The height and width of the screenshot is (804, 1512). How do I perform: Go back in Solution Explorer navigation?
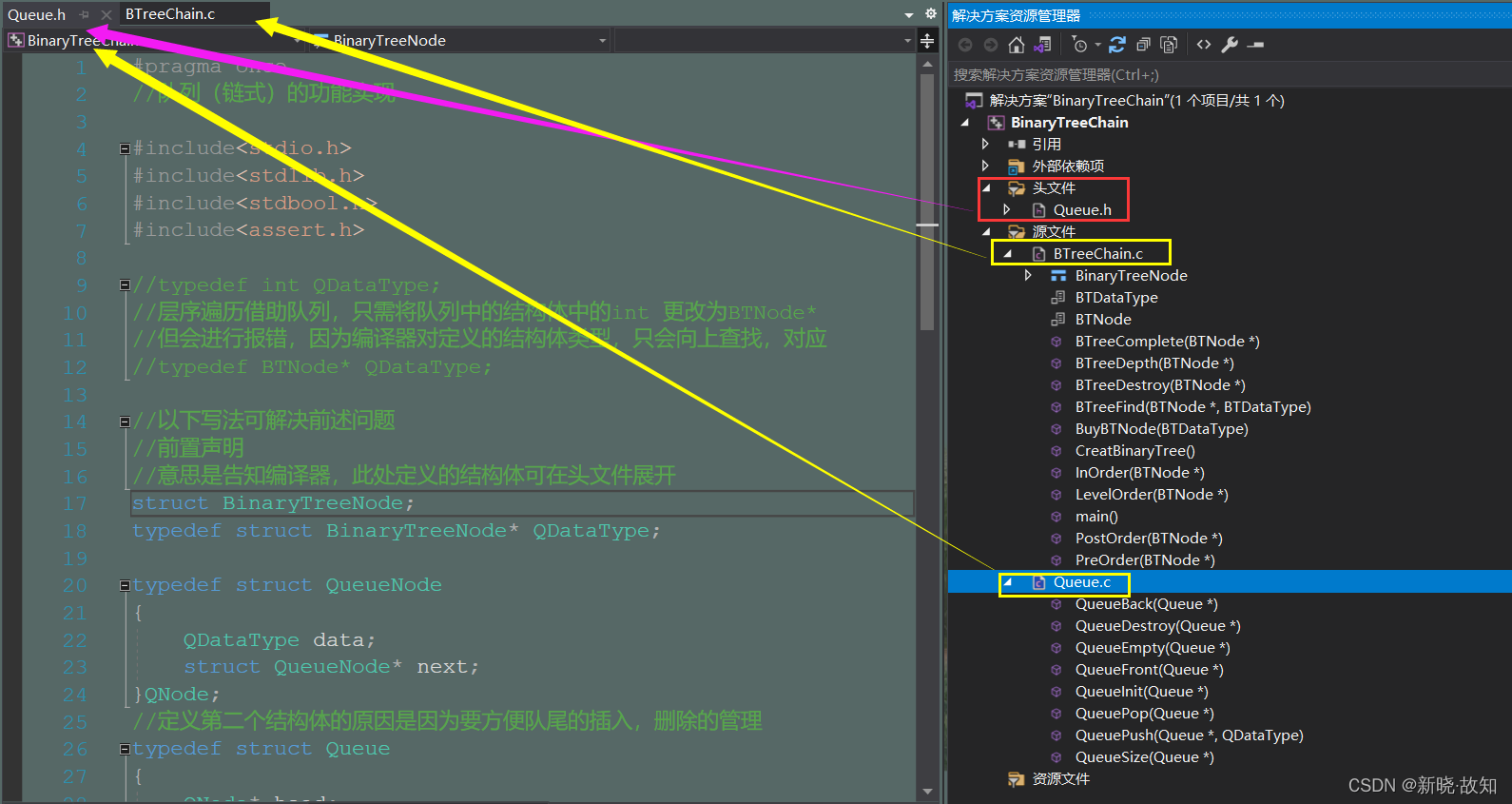[965, 45]
